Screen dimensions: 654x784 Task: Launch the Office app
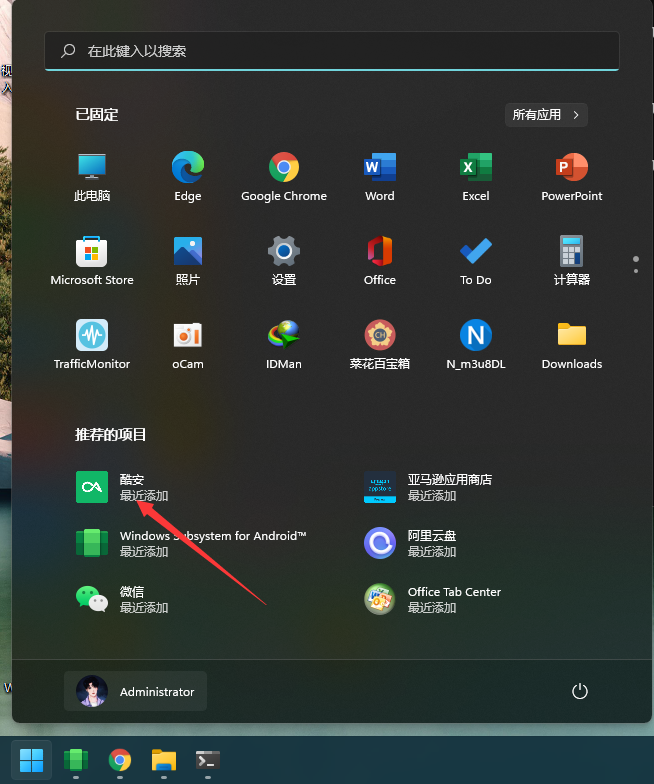tap(380, 261)
